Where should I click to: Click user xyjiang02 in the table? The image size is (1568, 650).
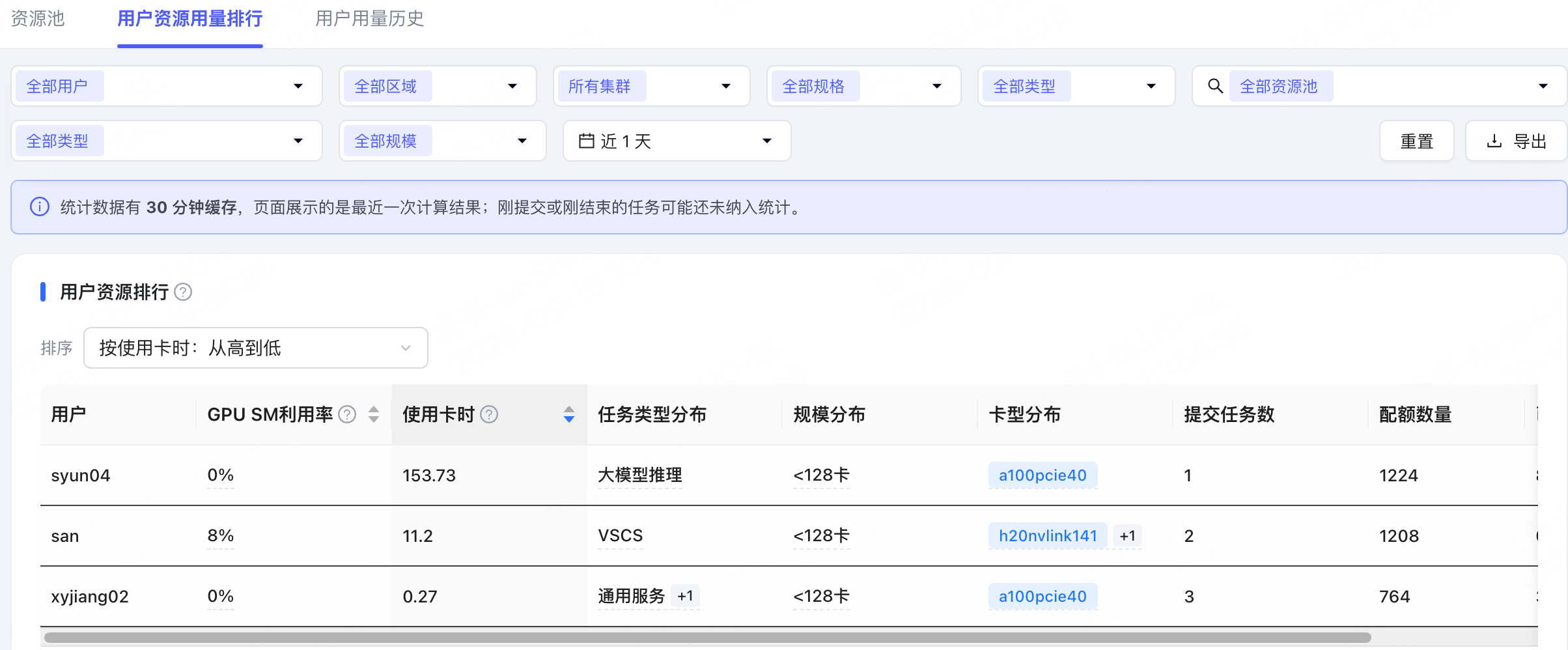pyautogui.click(x=90, y=597)
